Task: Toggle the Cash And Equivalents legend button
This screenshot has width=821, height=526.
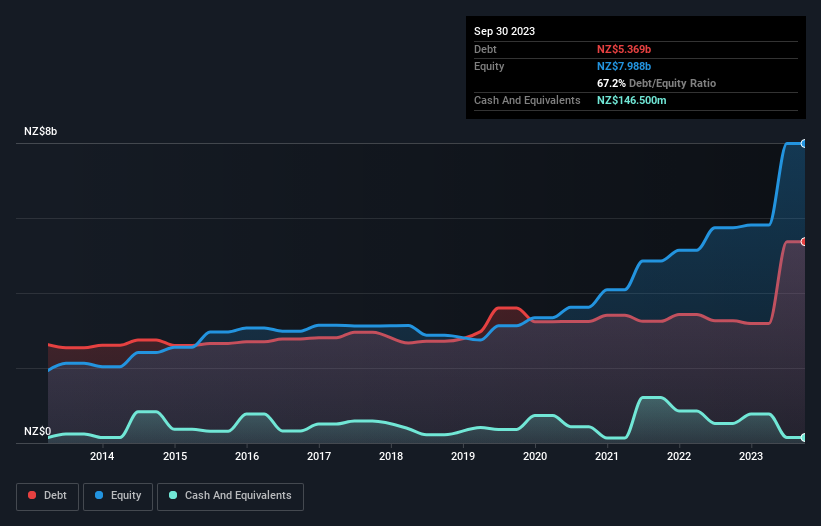Action: click(x=230, y=496)
